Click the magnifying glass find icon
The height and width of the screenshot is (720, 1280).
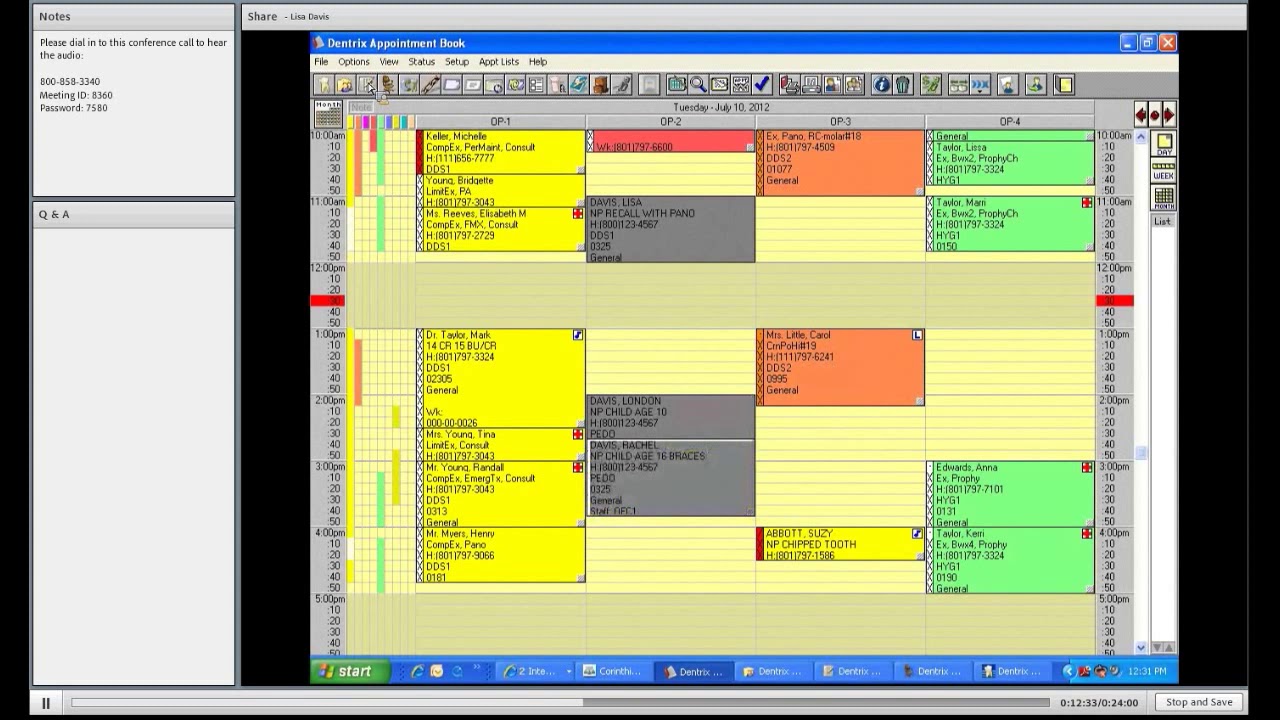(698, 85)
